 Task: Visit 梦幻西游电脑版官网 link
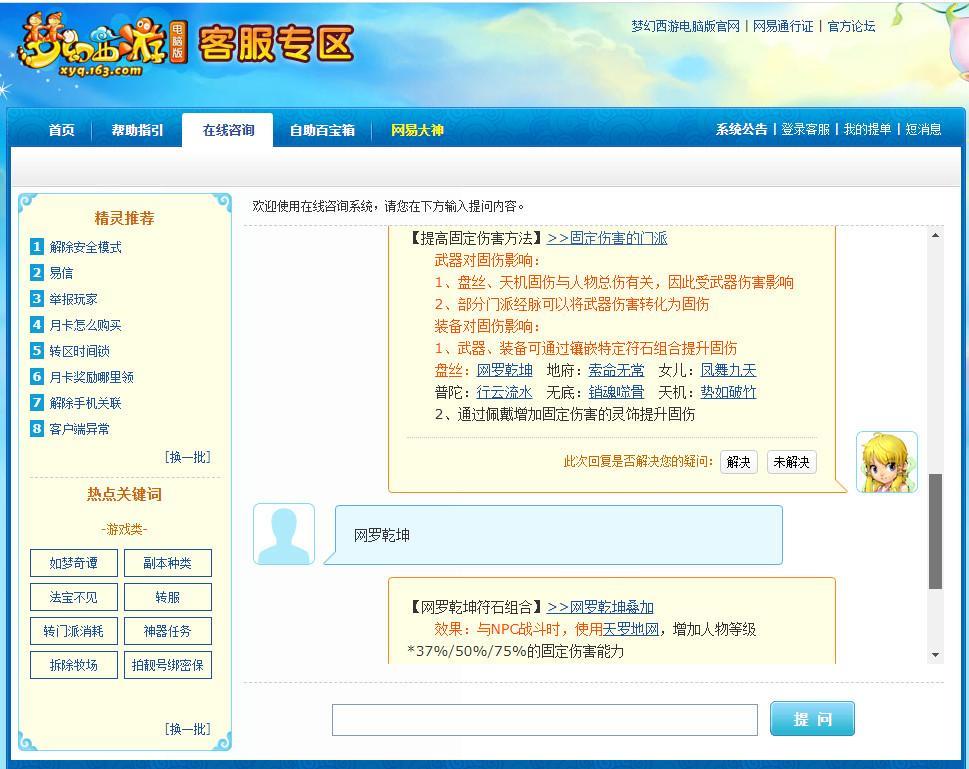tap(685, 26)
